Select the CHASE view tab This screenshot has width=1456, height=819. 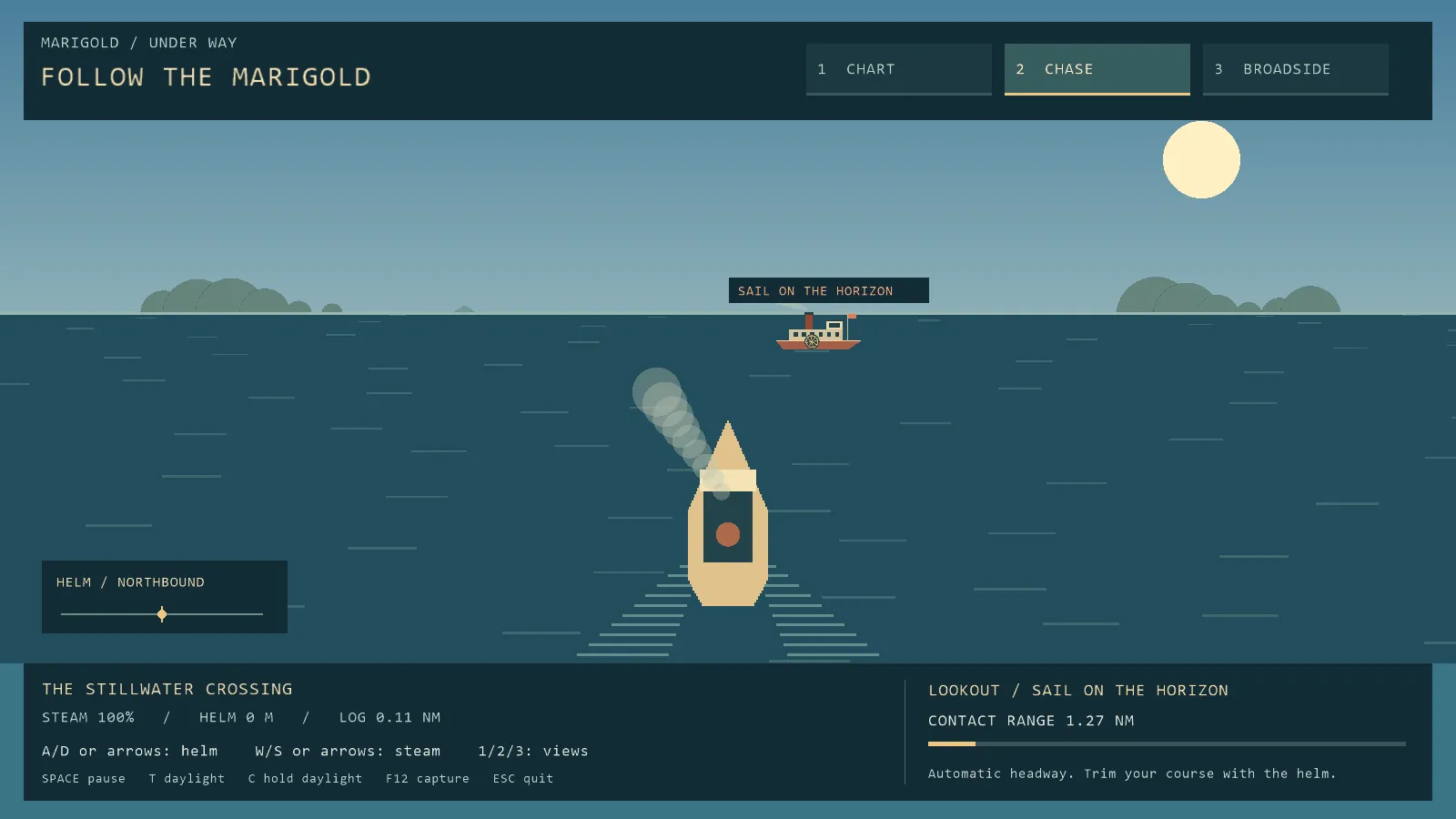tap(1097, 69)
